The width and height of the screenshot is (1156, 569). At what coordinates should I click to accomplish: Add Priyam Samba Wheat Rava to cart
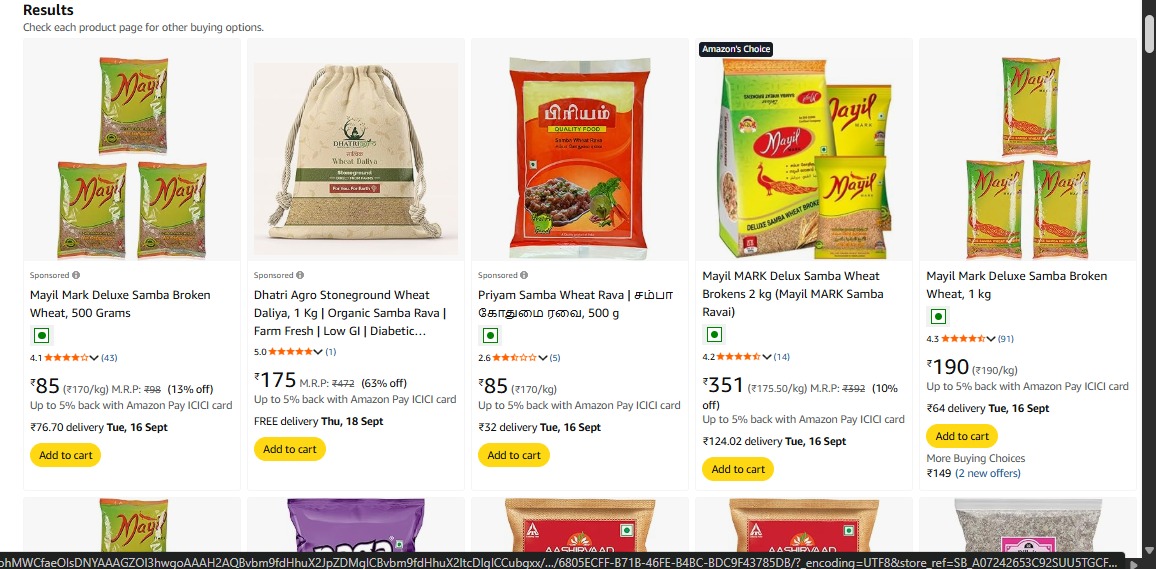[514, 455]
